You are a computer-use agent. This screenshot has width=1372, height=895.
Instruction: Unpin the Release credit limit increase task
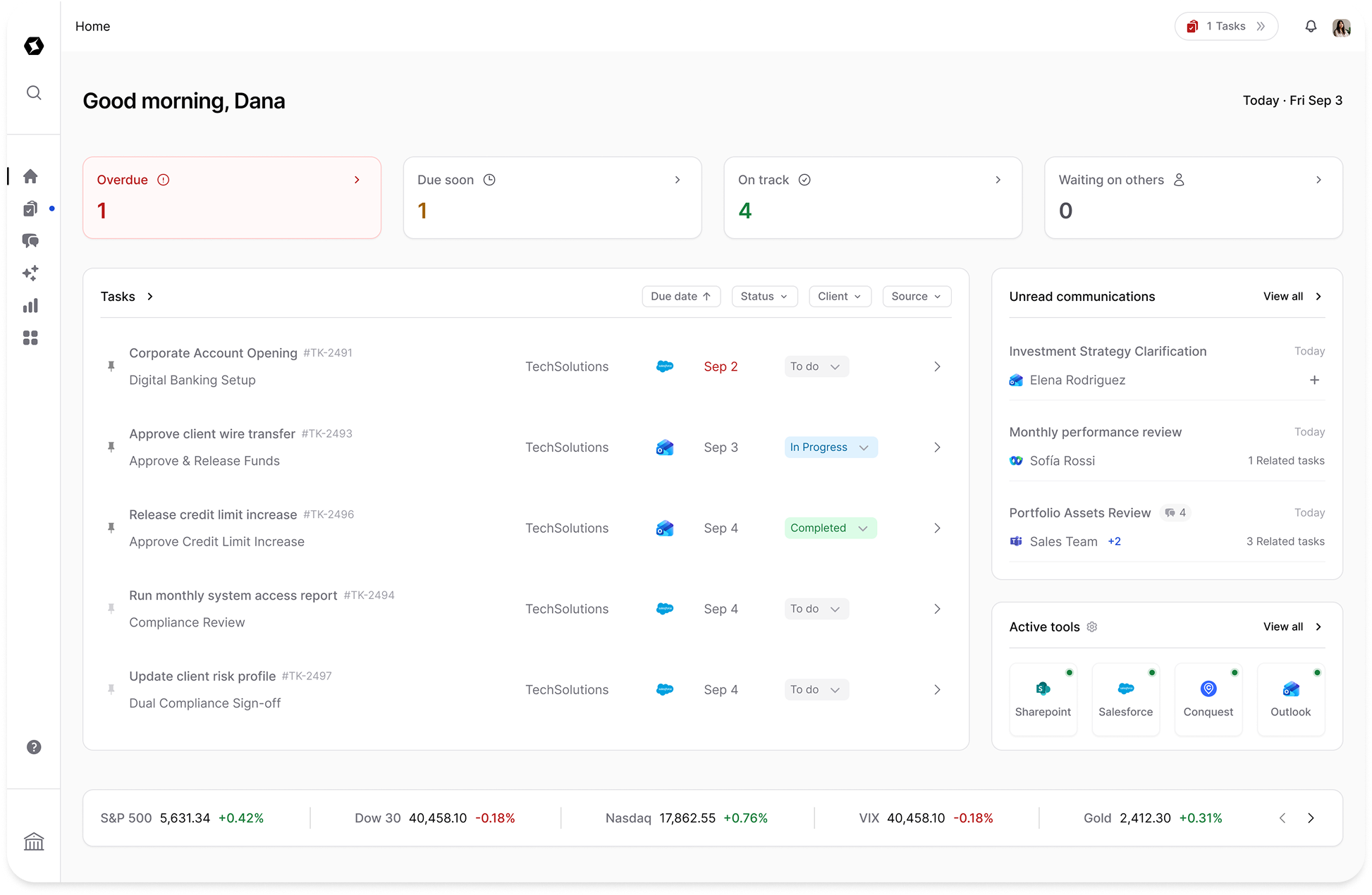click(x=111, y=527)
